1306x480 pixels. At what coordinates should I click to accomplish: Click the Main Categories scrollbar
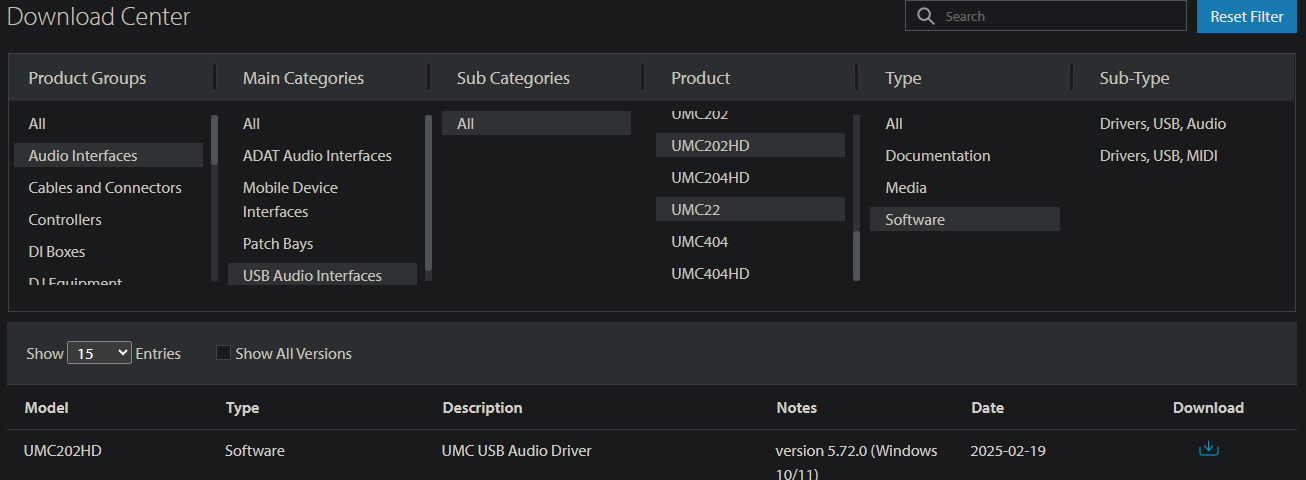428,190
